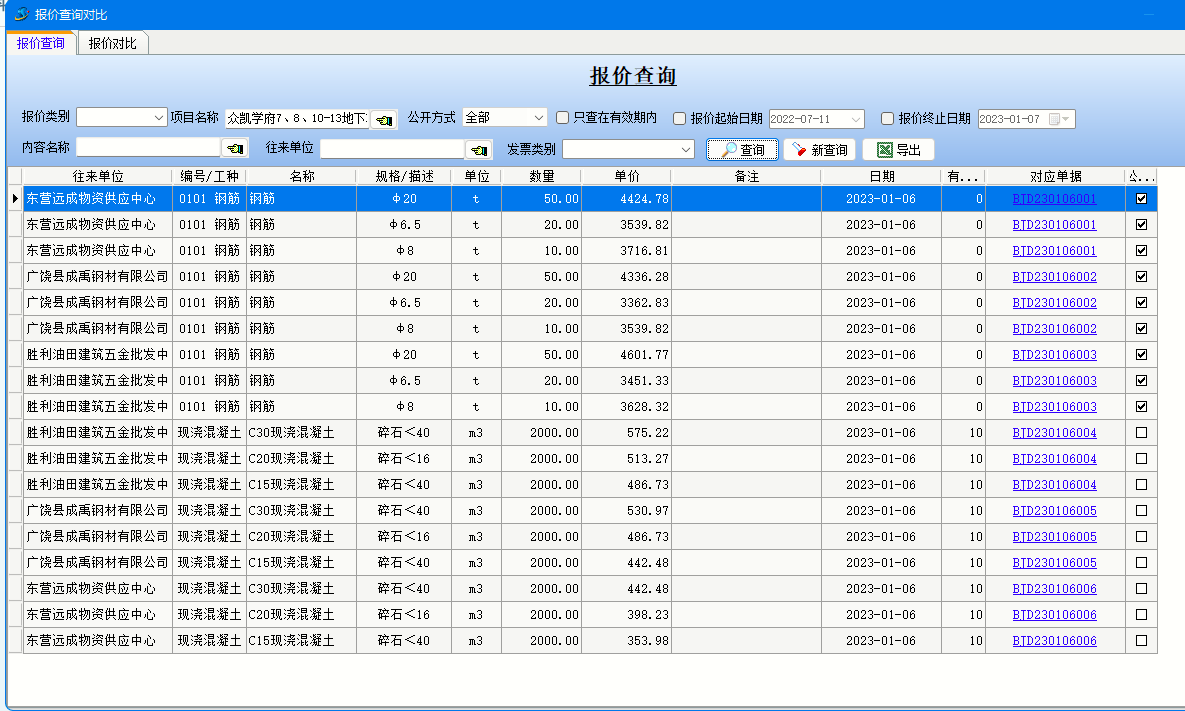Sort by the 单价 column header
Image resolution: width=1185 pixels, height=711 pixels.
pyautogui.click(x=626, y=176)
